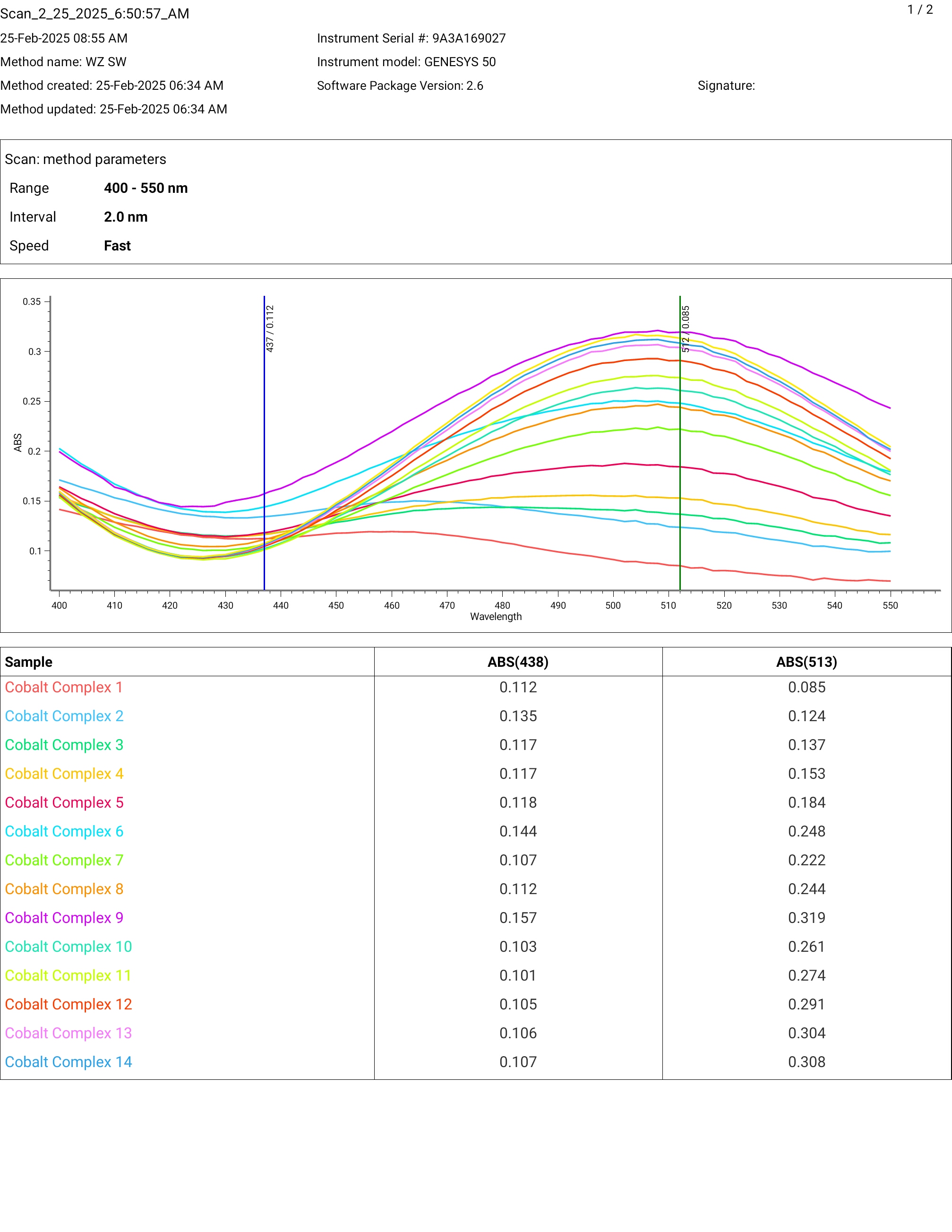Click the page indicator 1 / 2
The width and height of the screenshot is (952, 1232).
[x=920, y=9]
